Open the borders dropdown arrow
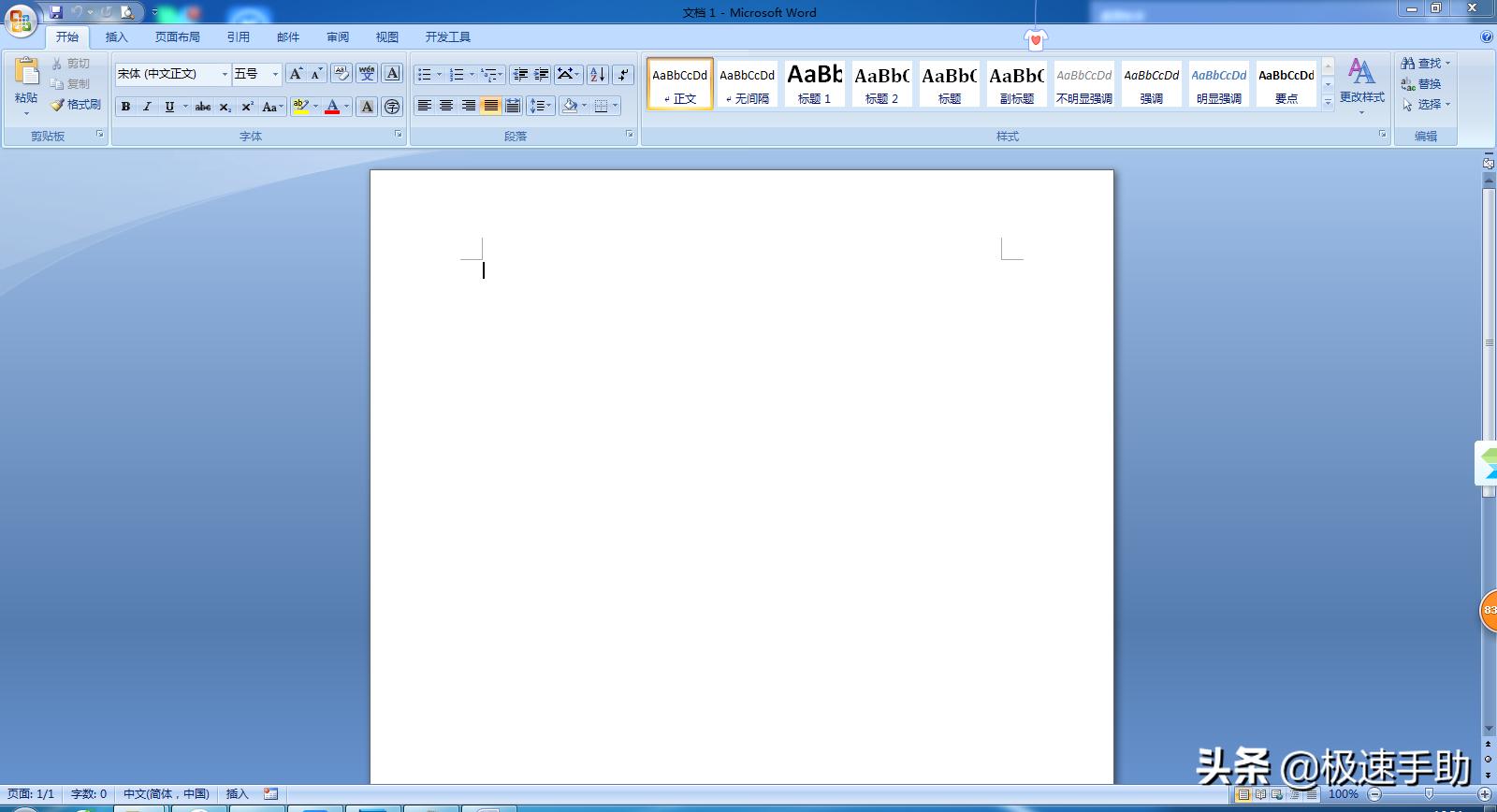This screenshot has width=1497, height=812. click(x=615, y=106)
